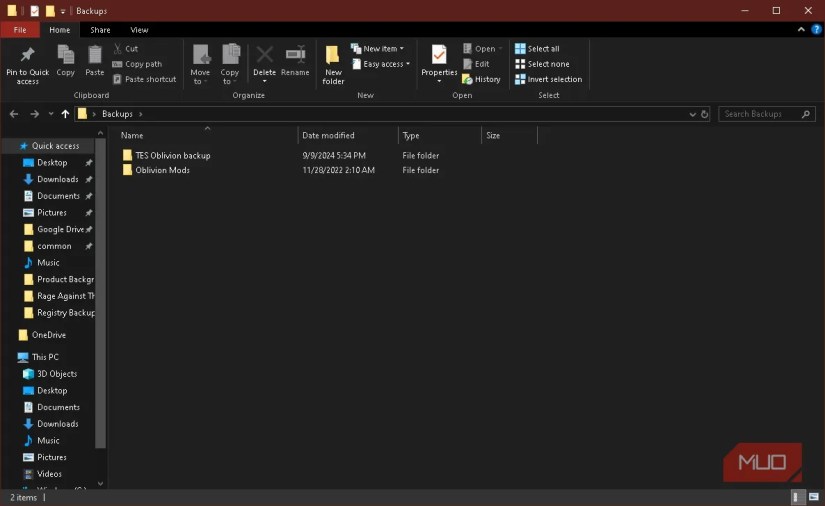Select the TES Oblivion backup folder

pyautogui.click(x=173, y=155)
